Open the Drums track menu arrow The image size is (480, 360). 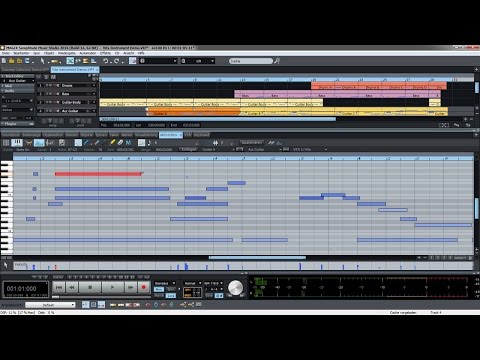point(94,86)
